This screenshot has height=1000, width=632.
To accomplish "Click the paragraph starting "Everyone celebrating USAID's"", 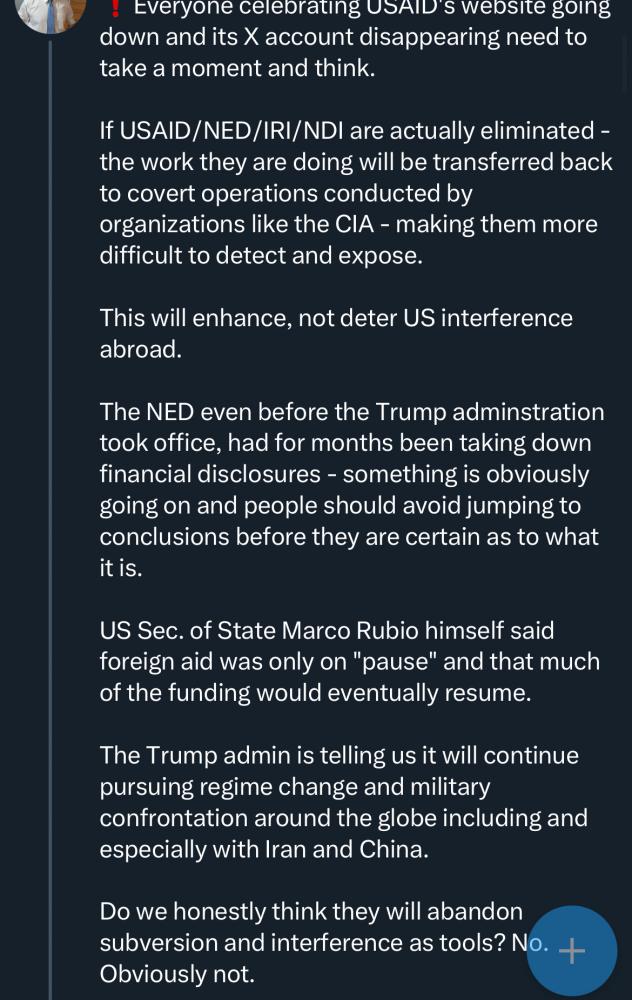I will pyautogui.click(x=355, y=38).
